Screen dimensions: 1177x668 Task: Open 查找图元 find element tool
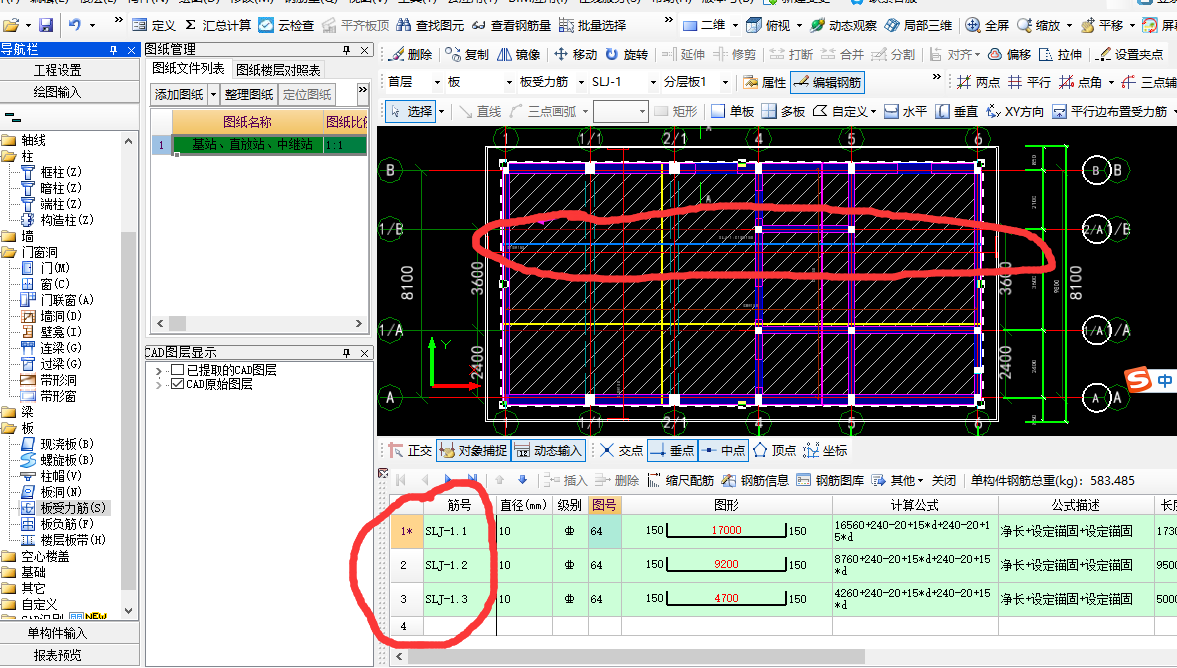(430, 26)
